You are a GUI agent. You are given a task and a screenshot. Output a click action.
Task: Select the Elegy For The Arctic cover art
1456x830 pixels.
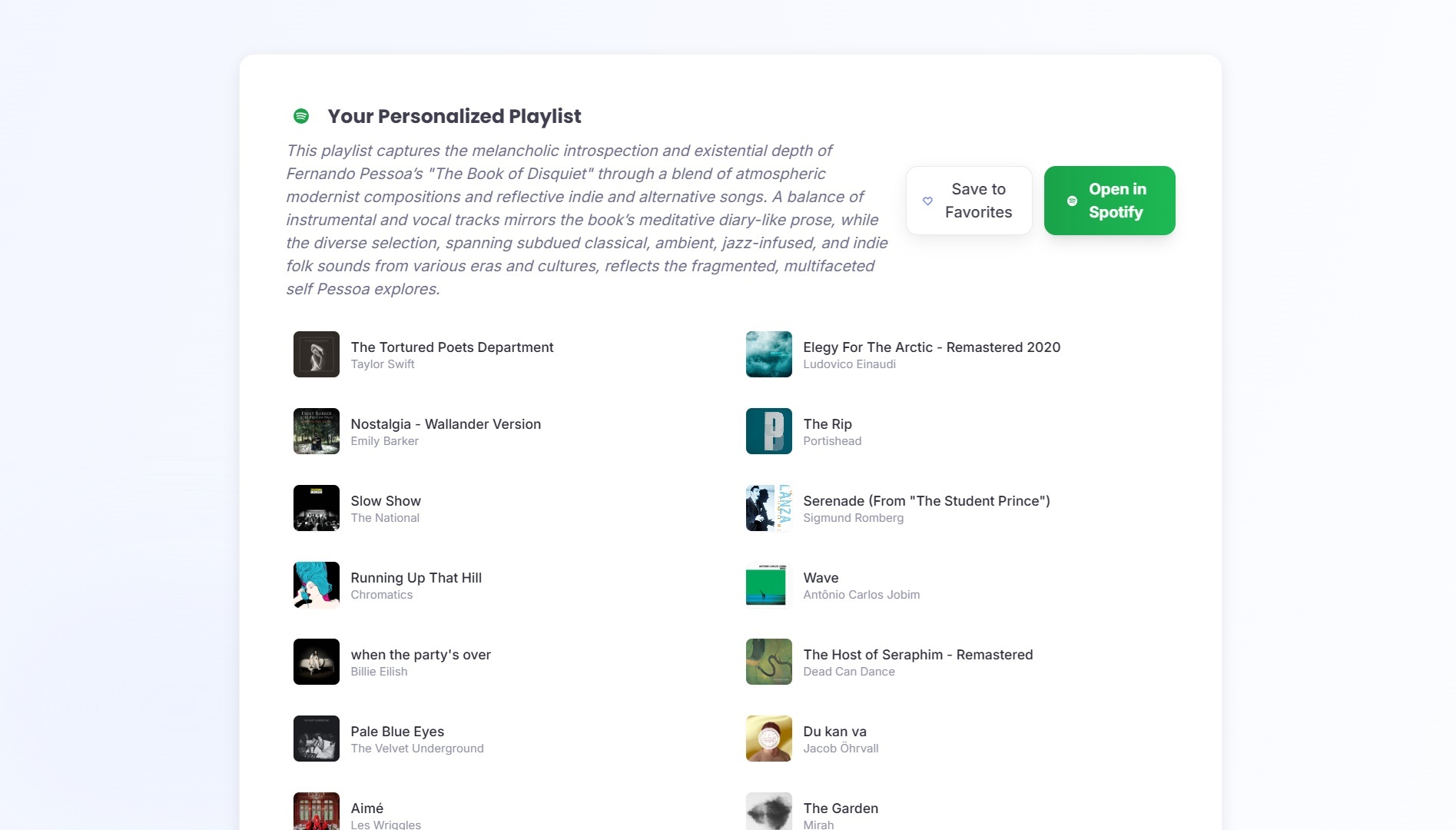(x=769, y=354)
